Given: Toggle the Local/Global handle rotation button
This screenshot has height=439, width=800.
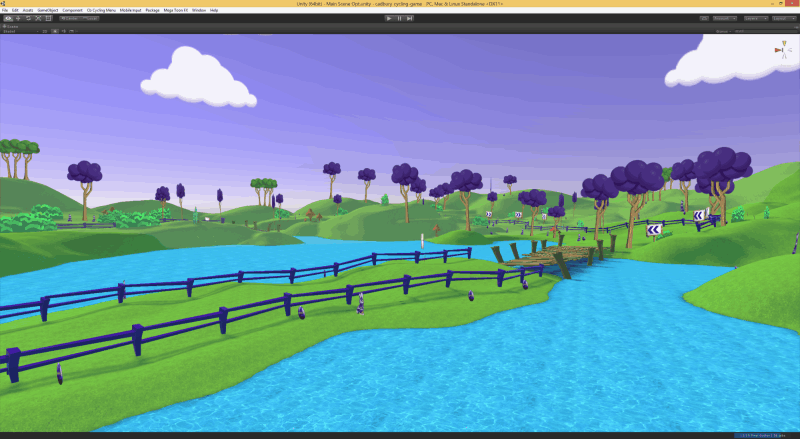Looking at the screenshot, I should point(90,18).
